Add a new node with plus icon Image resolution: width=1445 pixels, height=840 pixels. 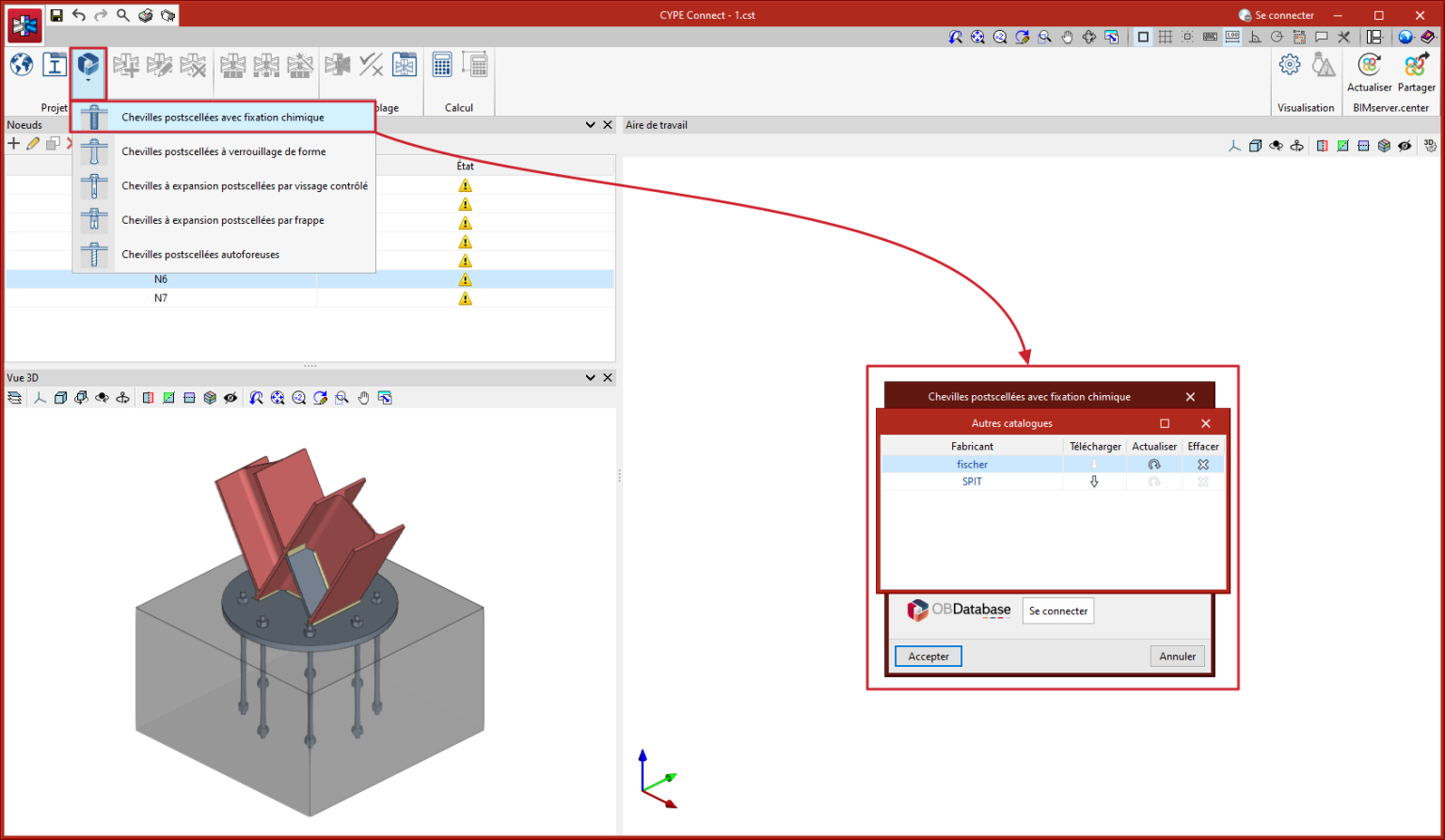coord(13,144)
